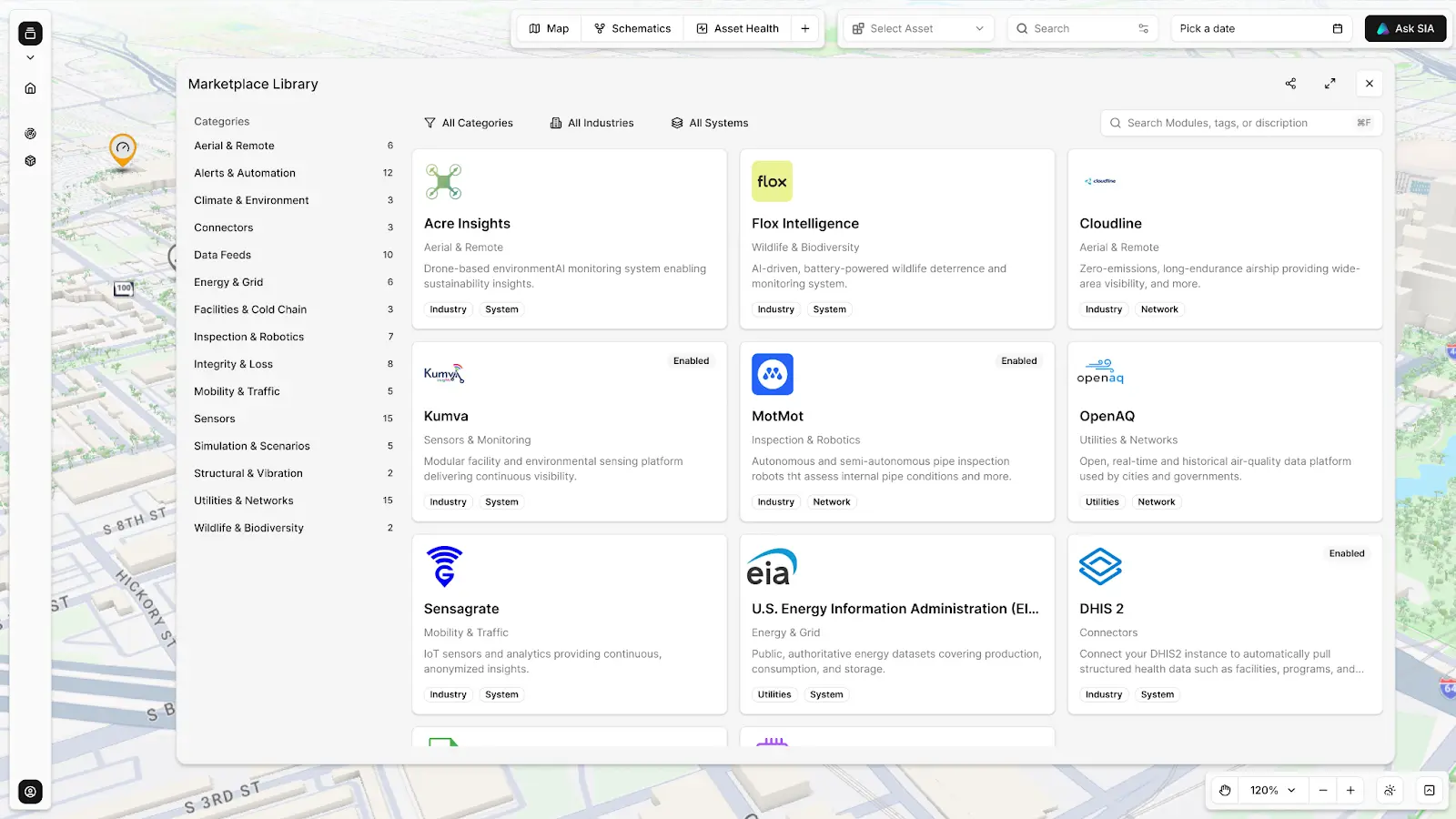Screen dimensions: 1456x819
Task: Toggle the map lighting sun icon
Action: click(1390, 790)
